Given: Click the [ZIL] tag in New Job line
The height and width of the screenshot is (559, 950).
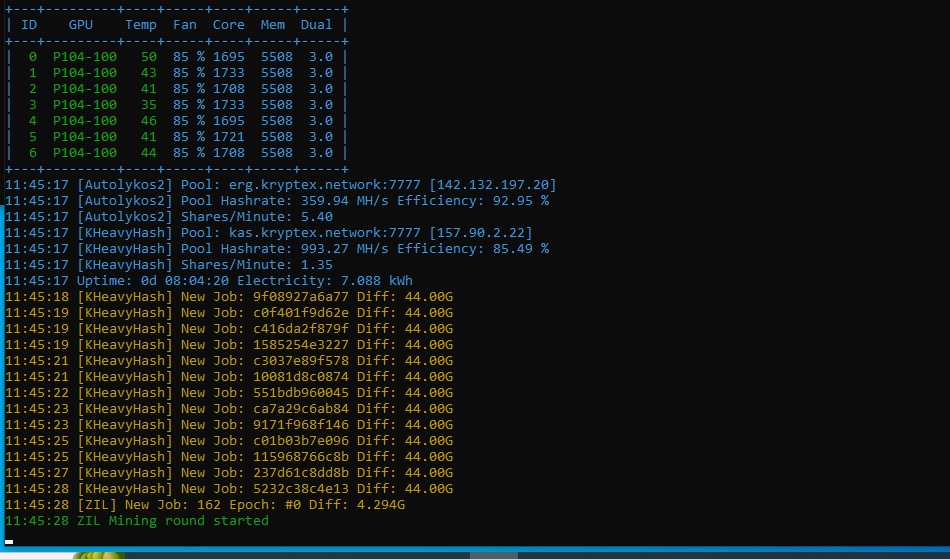Looking at the screenshot, I should tap(96, 504).
